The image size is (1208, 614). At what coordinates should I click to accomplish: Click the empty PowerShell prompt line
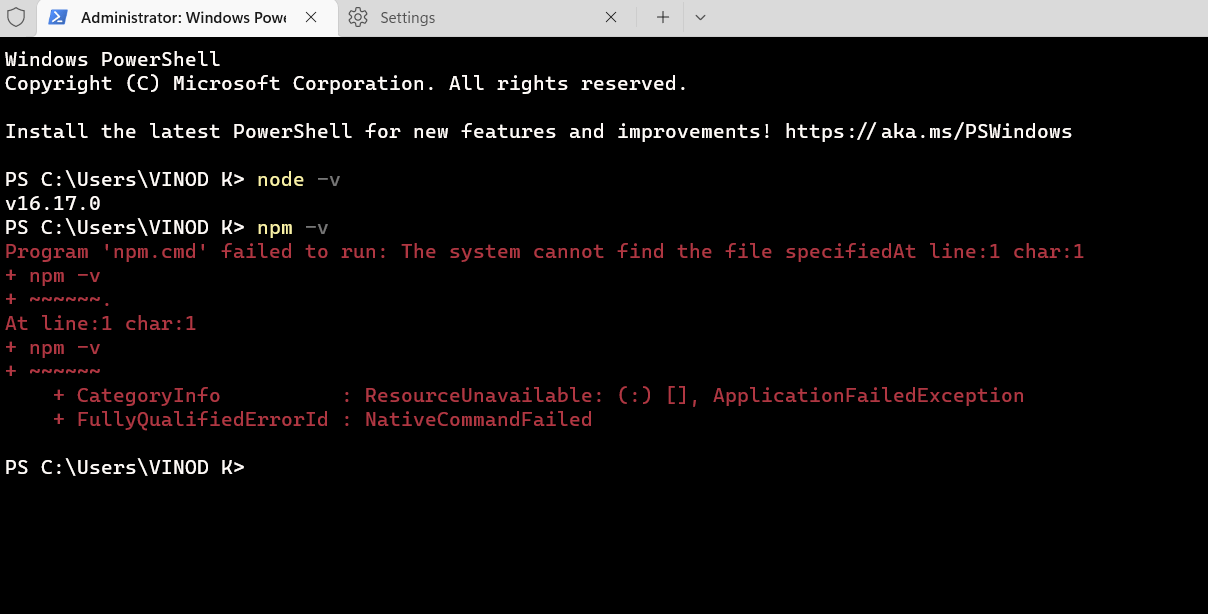tap(125, 467)
